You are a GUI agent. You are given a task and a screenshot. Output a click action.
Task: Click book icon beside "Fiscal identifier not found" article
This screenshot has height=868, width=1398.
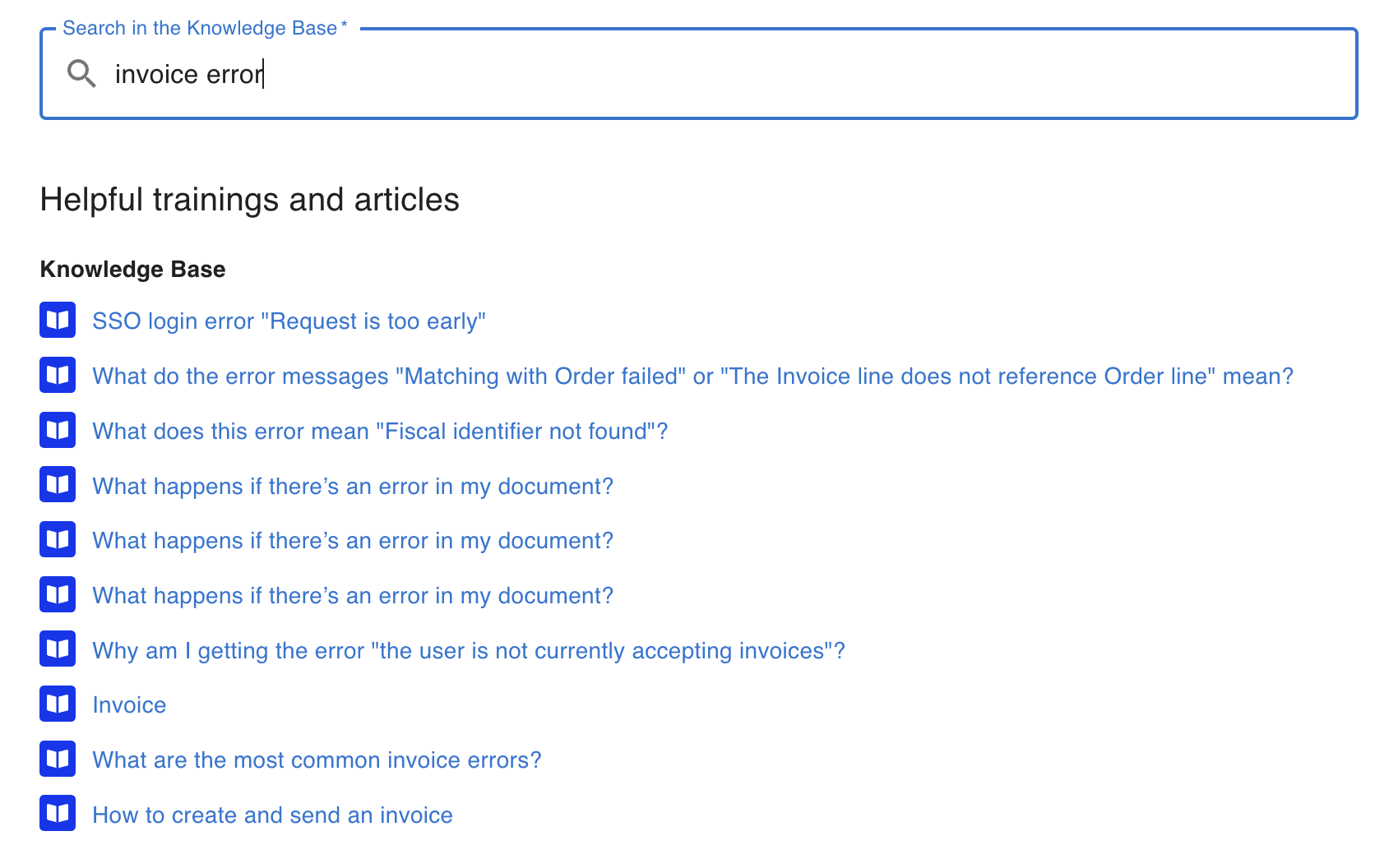click(58, 431)
